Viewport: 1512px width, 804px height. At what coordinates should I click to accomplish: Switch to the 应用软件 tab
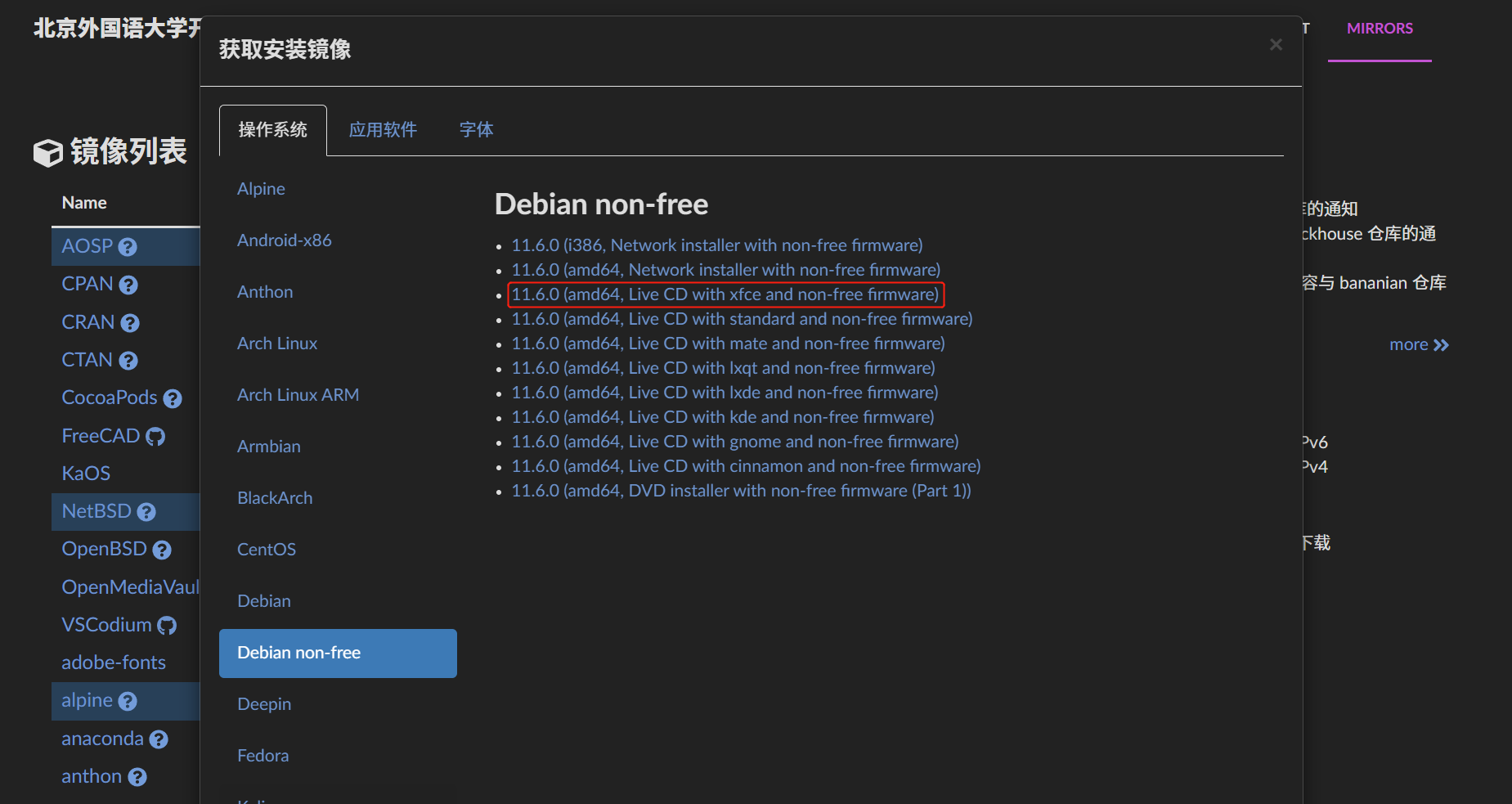tap(383, 130)
